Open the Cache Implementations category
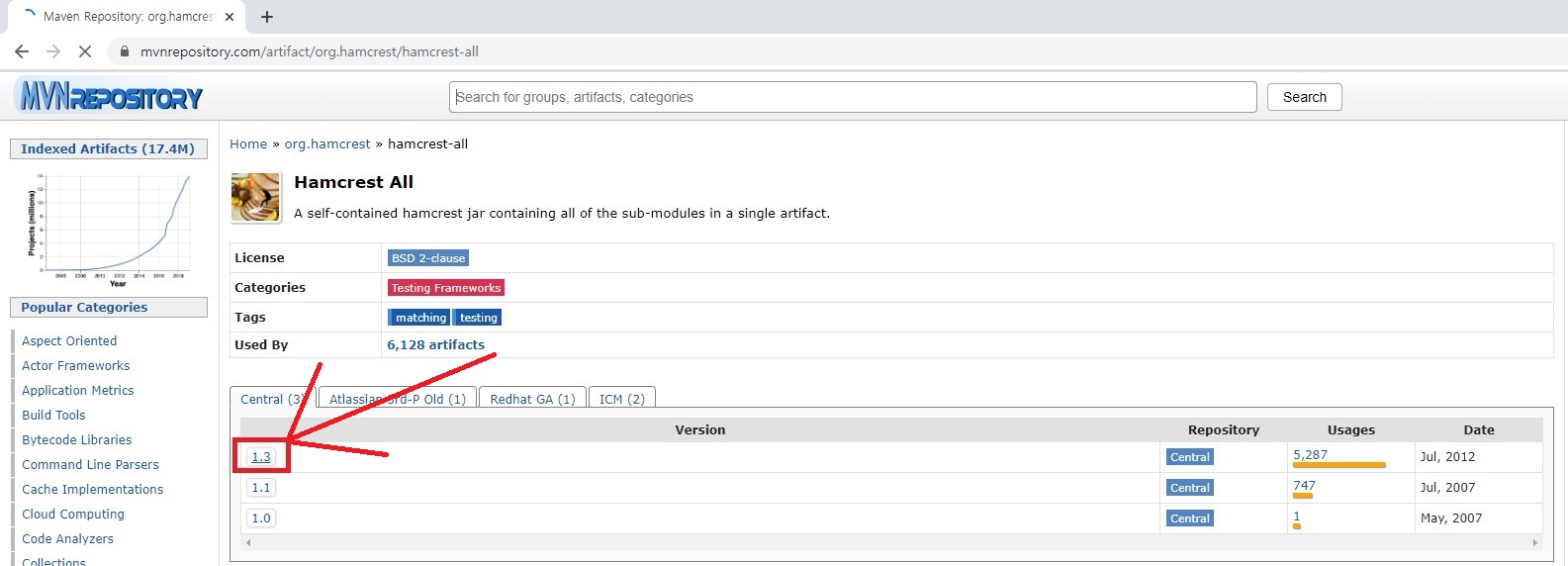The image size is (1568, 566). coord(93,490)
